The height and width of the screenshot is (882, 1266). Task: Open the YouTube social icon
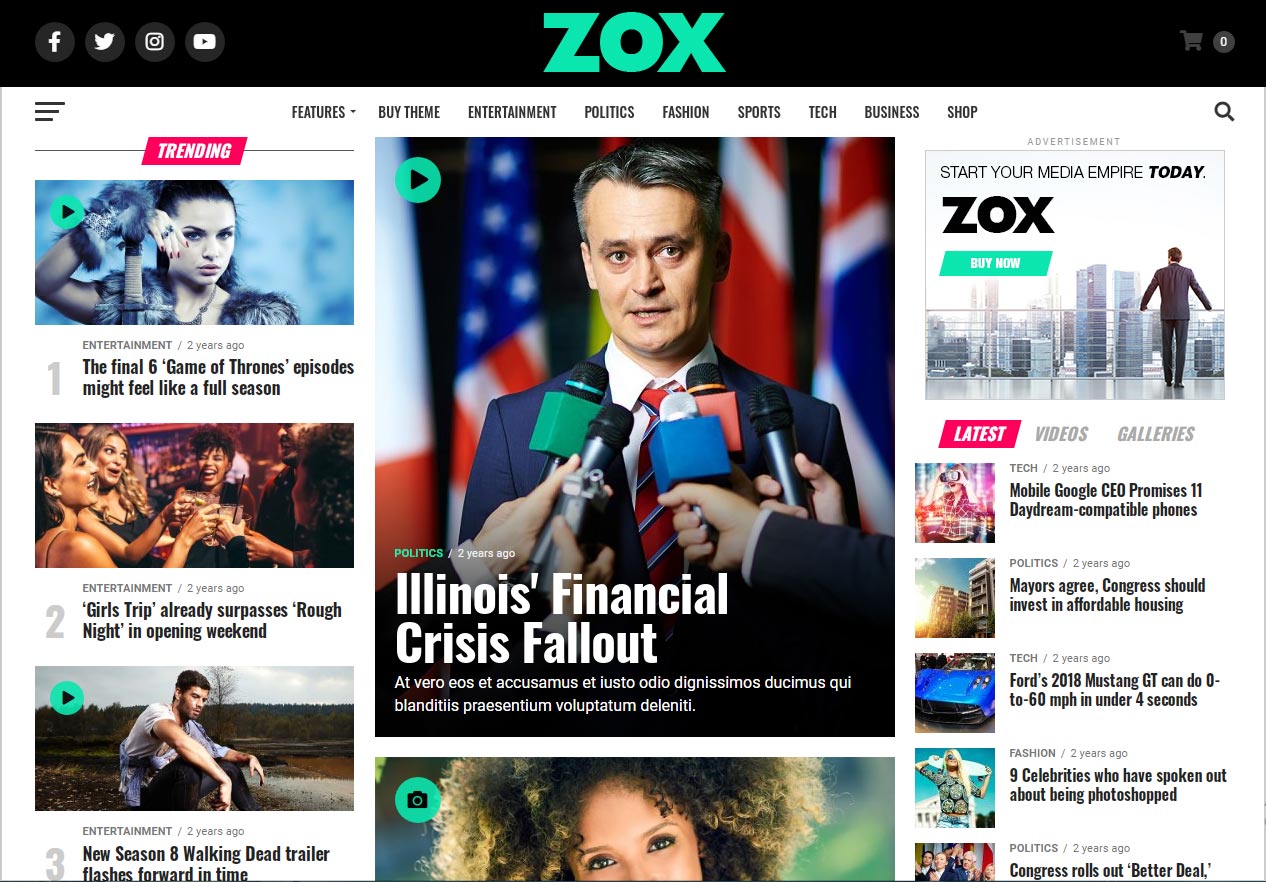205,42
